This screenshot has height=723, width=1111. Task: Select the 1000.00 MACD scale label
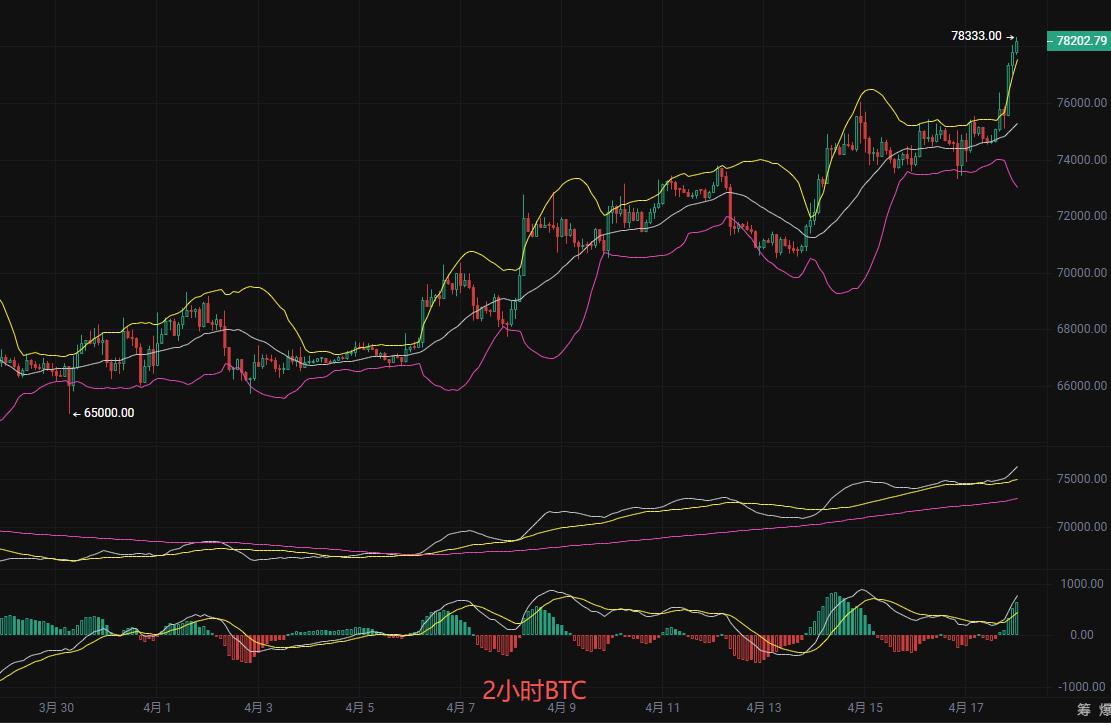1084,584
